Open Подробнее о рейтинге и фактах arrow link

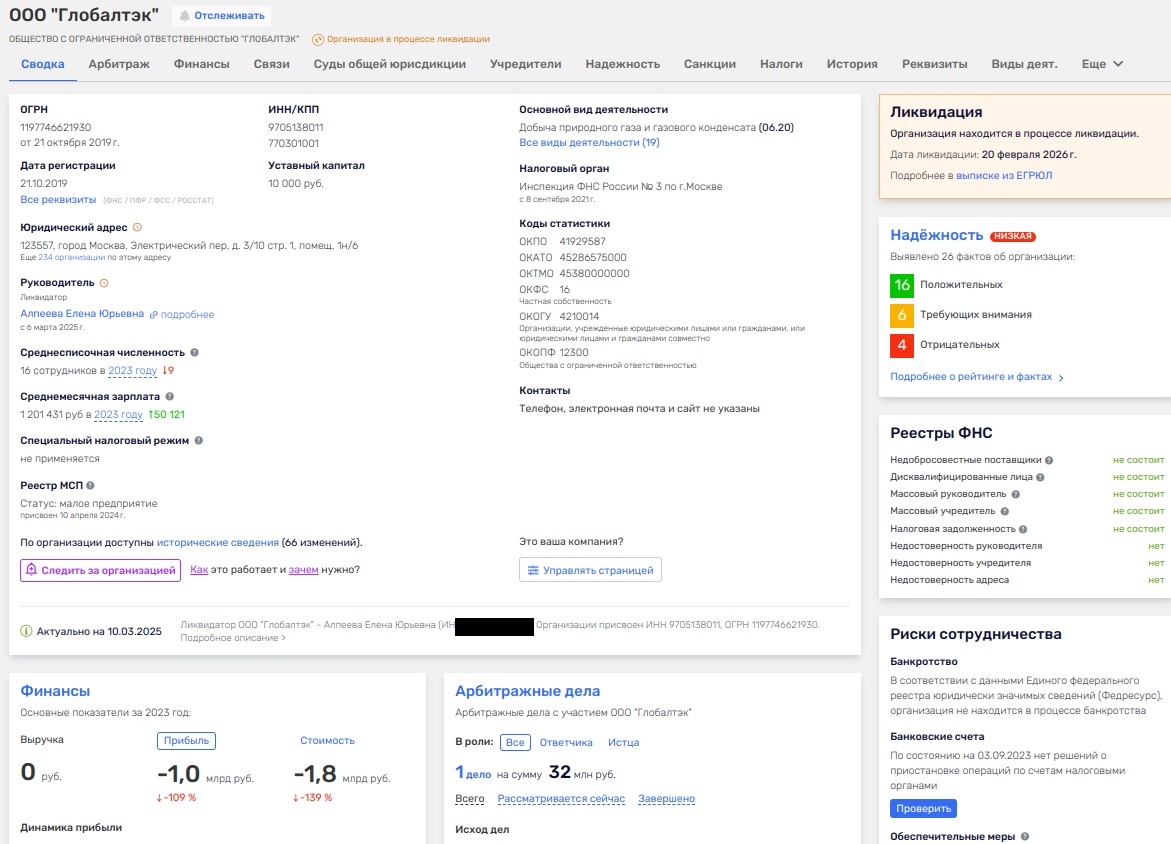(x=977, y=377)
